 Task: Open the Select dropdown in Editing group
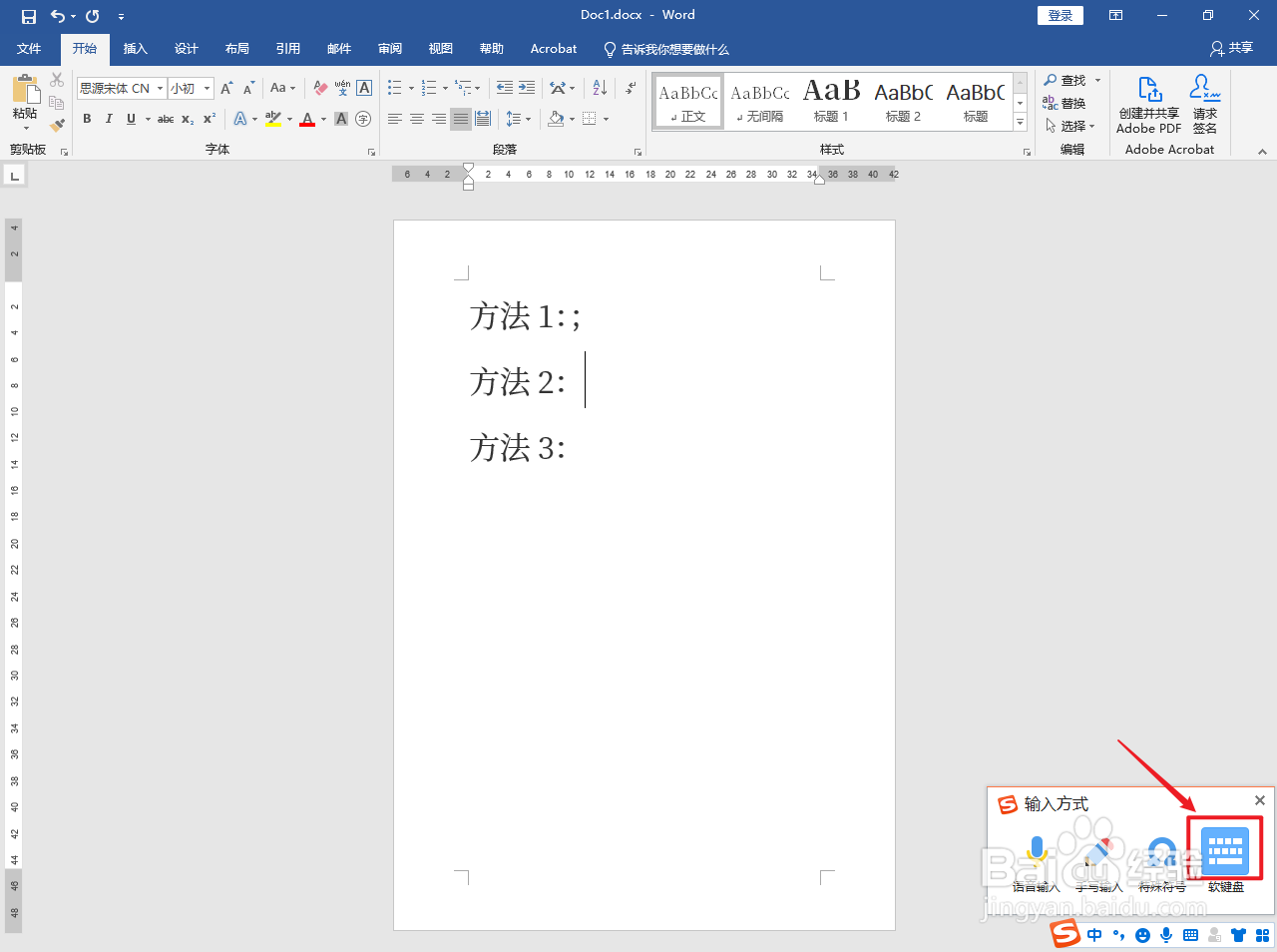[1070, 126]
